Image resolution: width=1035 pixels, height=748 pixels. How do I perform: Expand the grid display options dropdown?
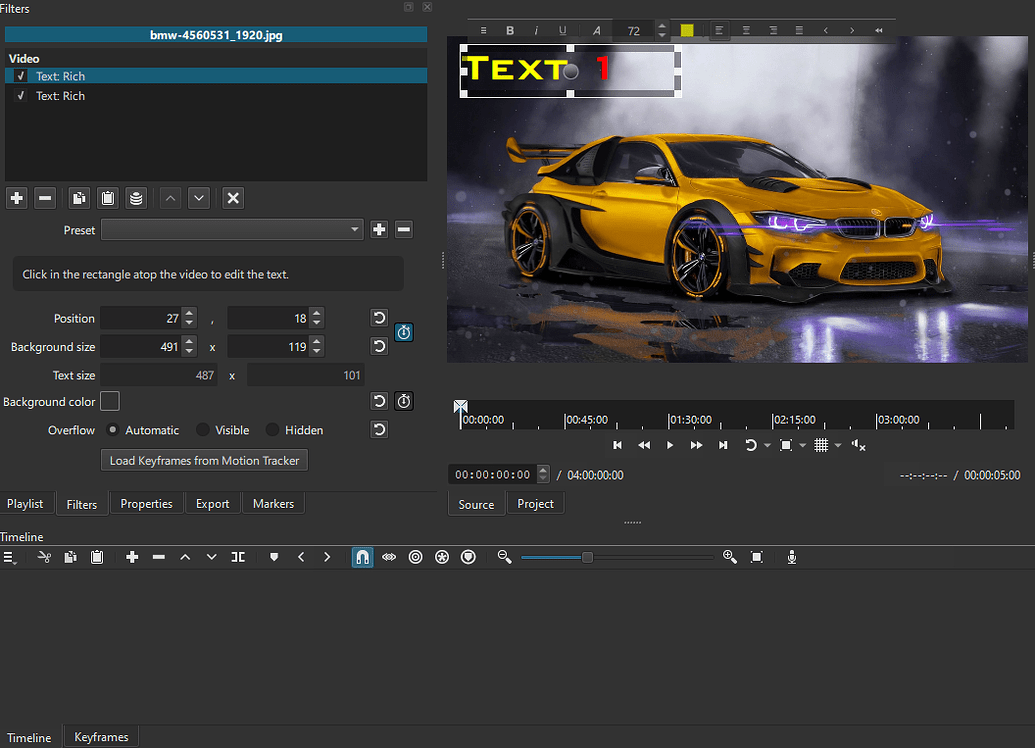tap(838, 445)
